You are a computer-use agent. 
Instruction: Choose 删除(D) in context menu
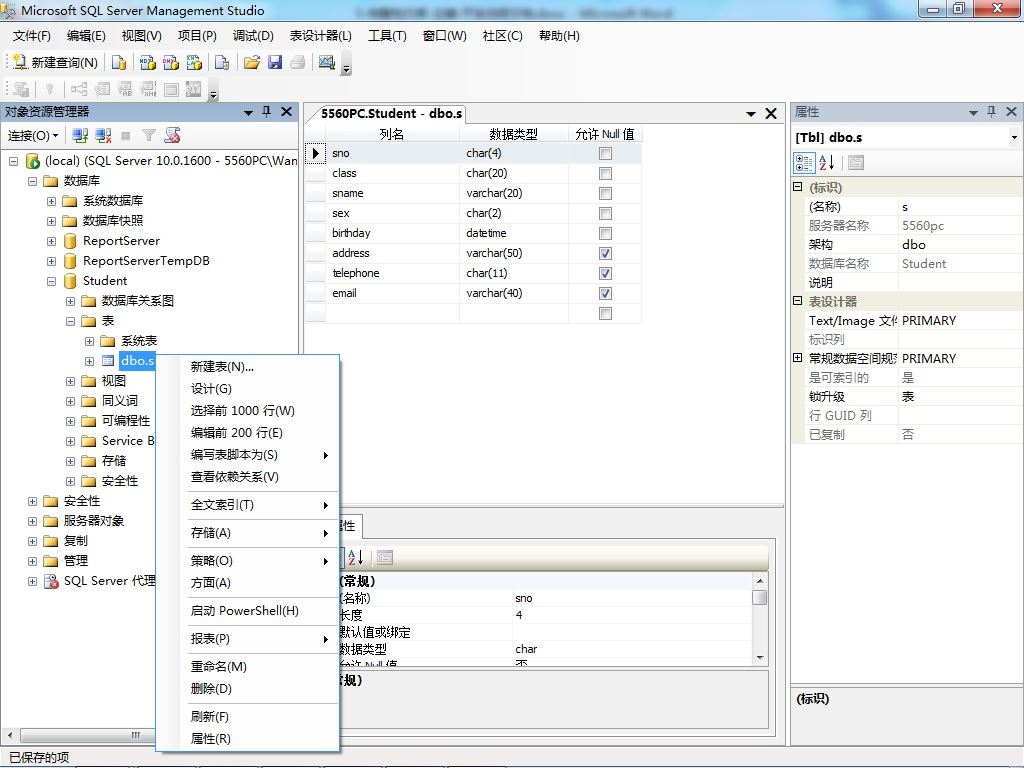pyautogui.click(x=248, y=688)
